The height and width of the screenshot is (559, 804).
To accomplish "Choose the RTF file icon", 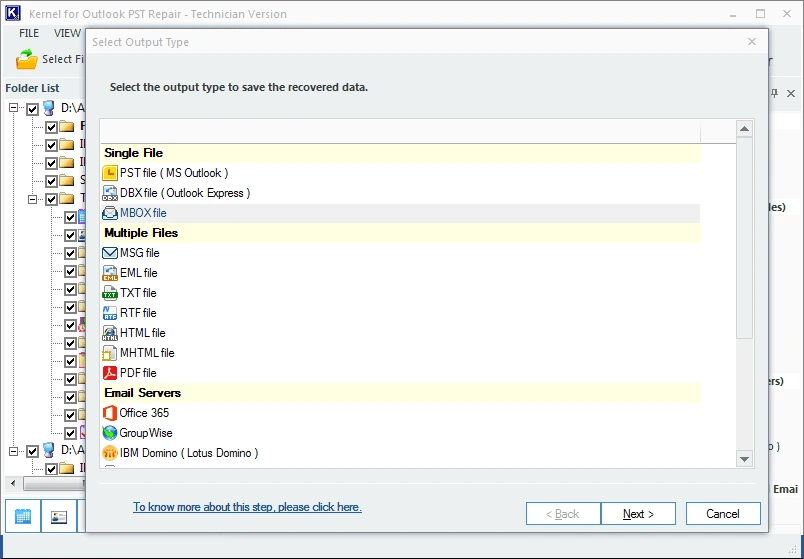I will click(110, 313).
